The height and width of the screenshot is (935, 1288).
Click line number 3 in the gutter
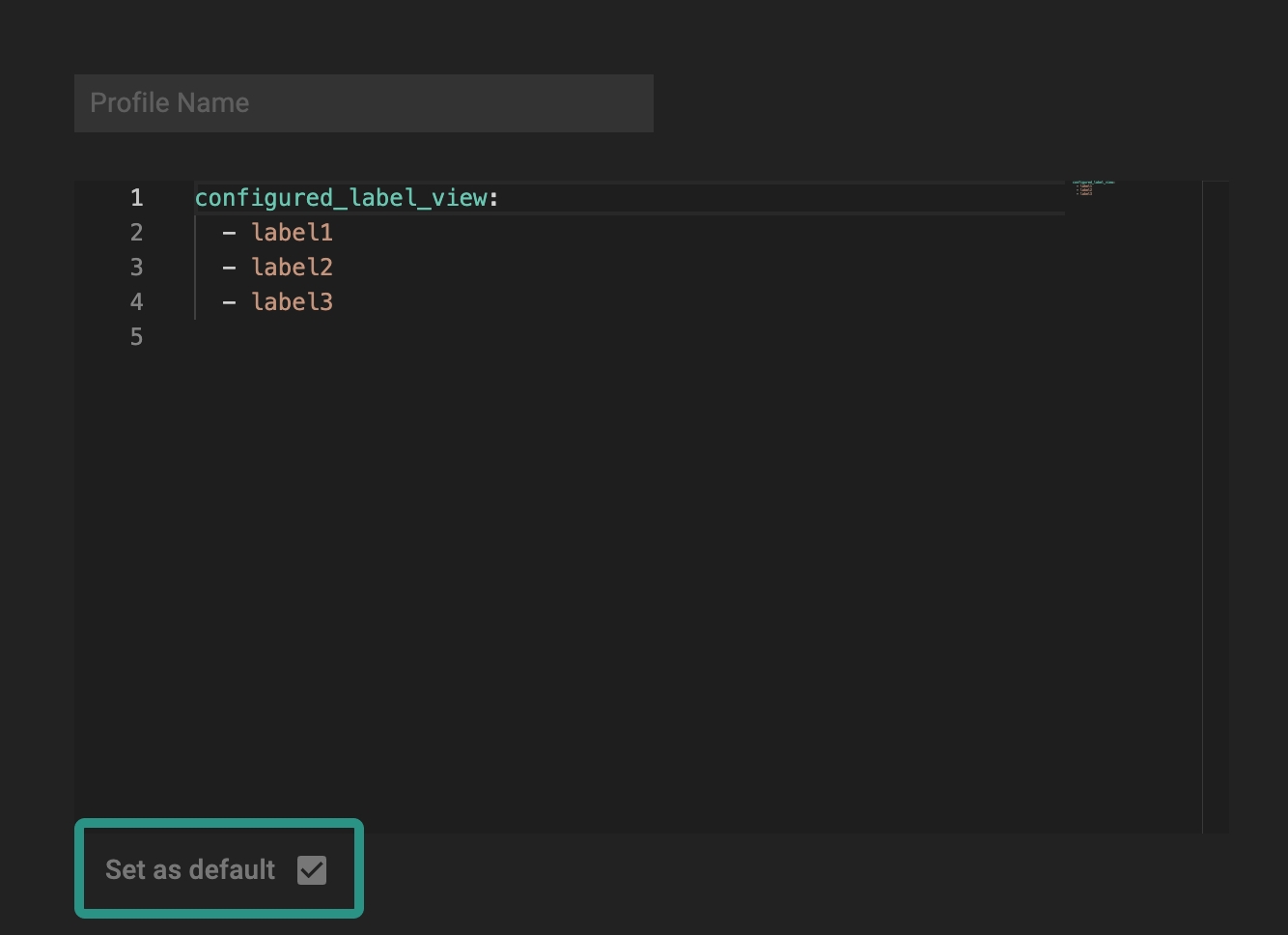136,268
